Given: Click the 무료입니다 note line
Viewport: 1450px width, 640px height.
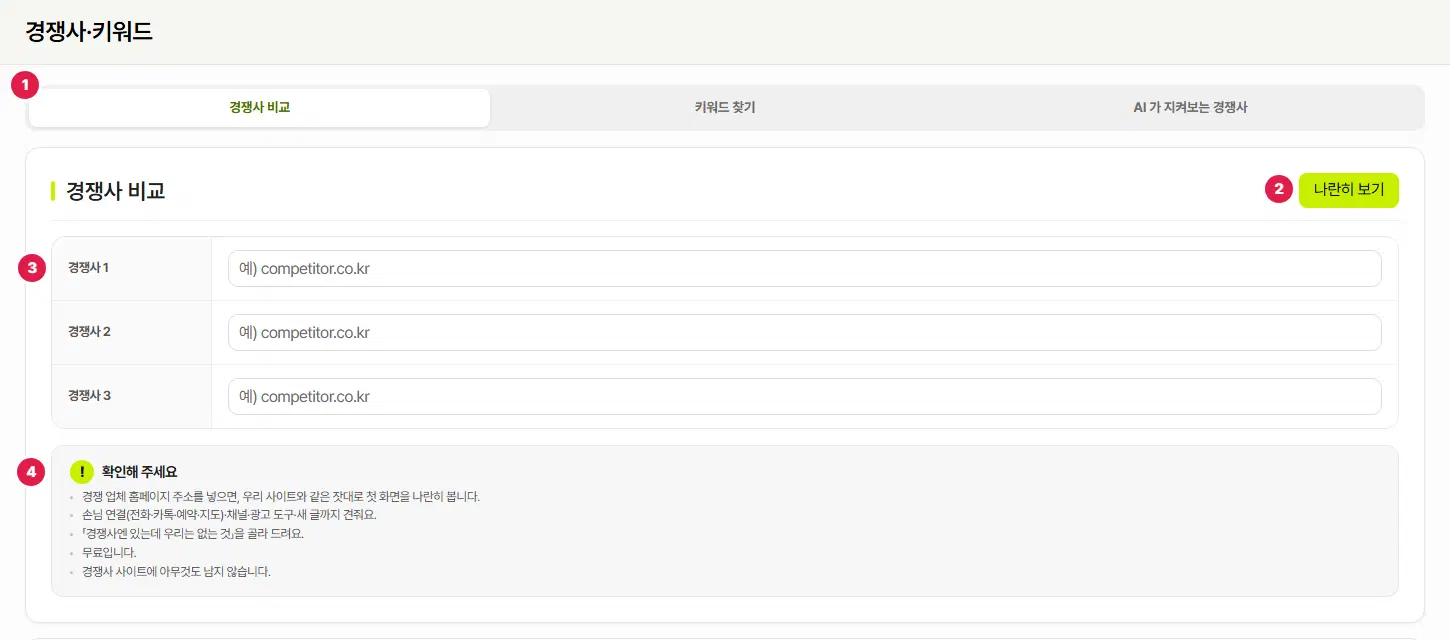Looking at the screenshot, I should pyautogui.click(x=109, y=553).
